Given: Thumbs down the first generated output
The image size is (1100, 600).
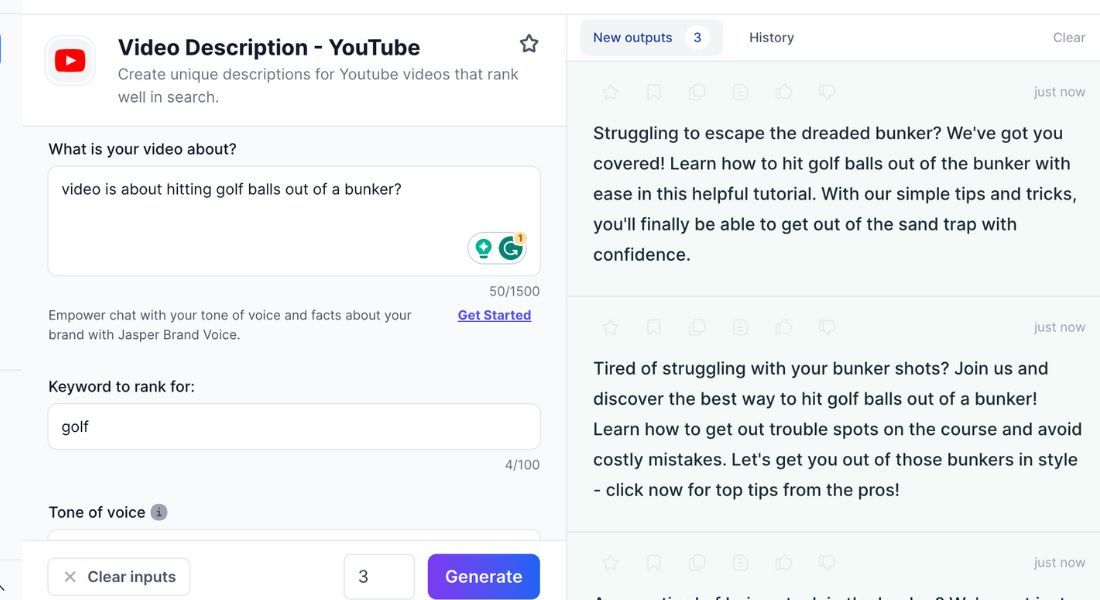Looking at the screenshot, I should 827,92.
